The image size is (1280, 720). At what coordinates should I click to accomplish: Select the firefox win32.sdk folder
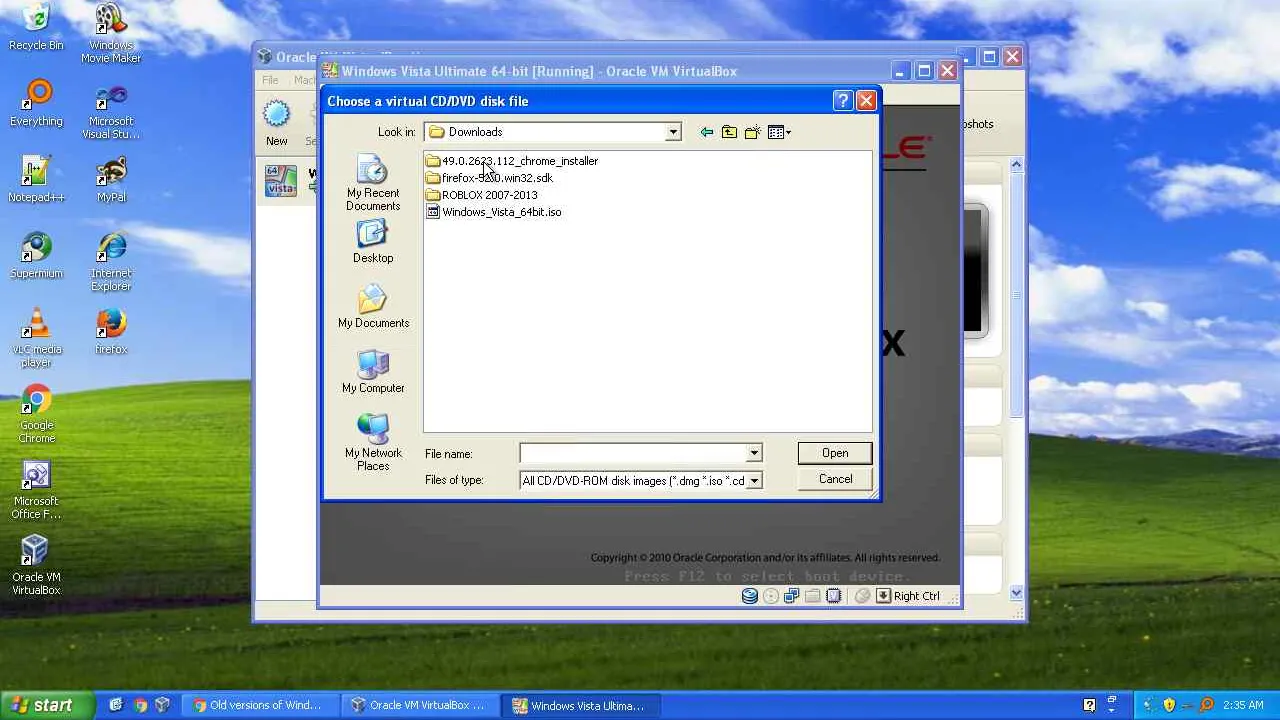click(488, 178)
